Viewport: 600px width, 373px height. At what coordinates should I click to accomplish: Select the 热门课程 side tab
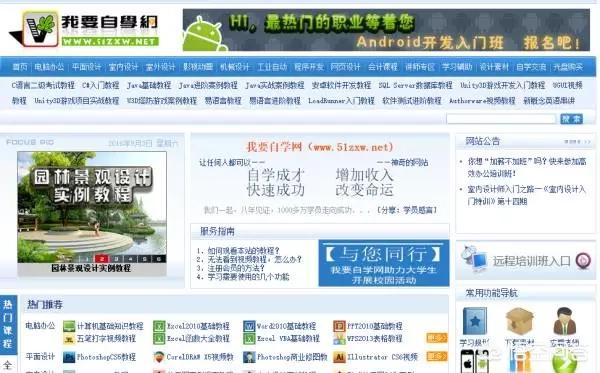tap(8, 324)
